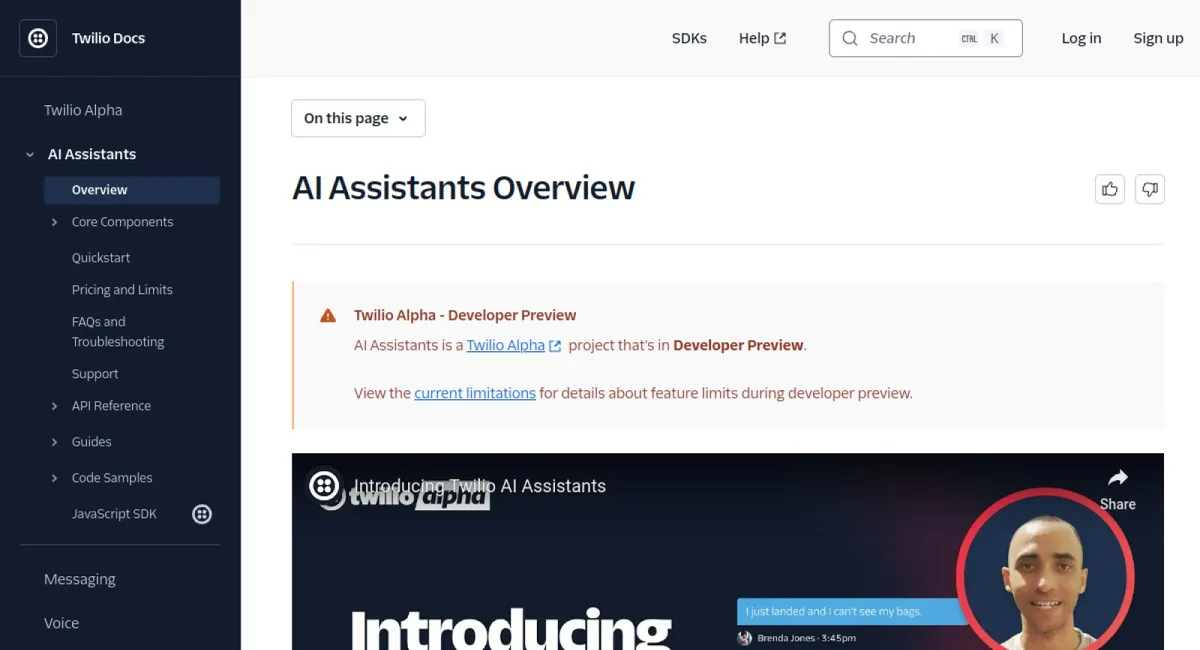Open the video title Introducing Twilio AI Assistants
Viewport: 1200px width, 650px height.
[x=479, y=486]
